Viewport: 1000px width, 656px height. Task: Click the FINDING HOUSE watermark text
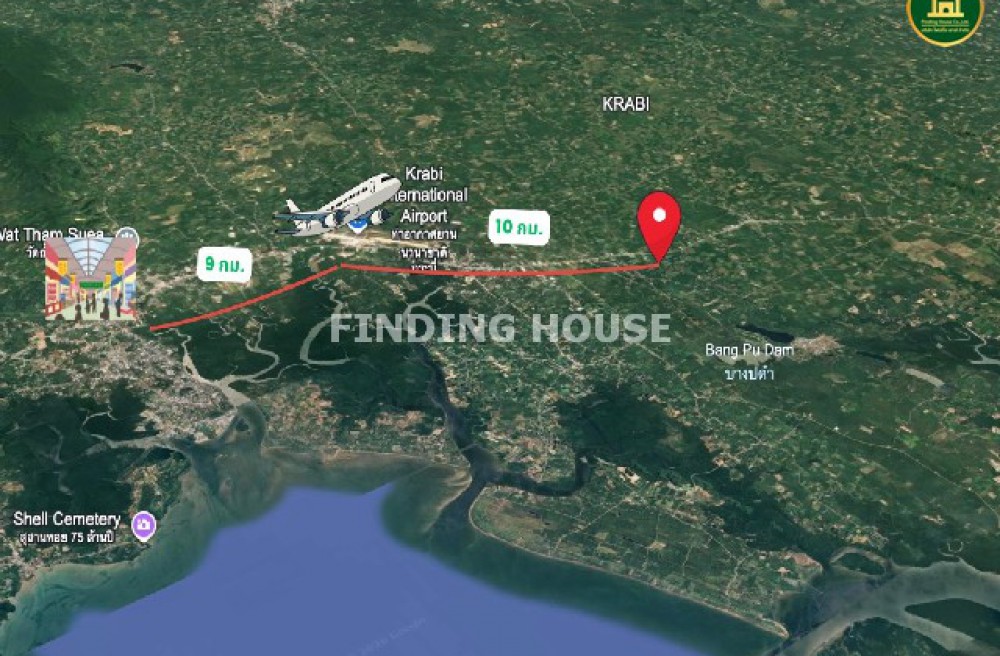tap(500, 328)
